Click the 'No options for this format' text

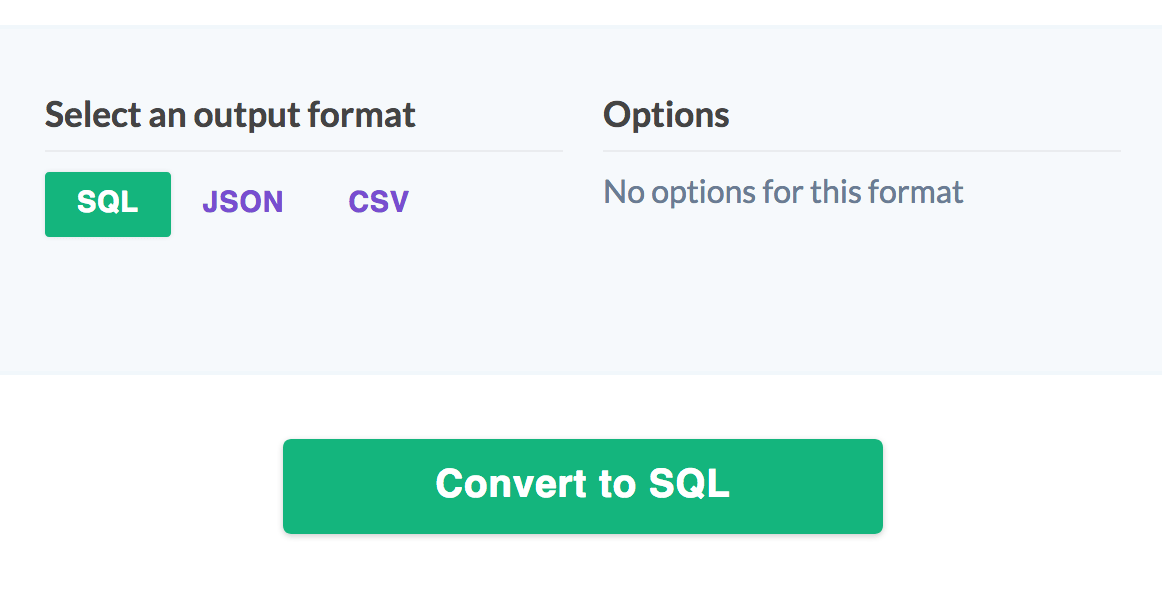pyautogui.click(x=781, y=191)
